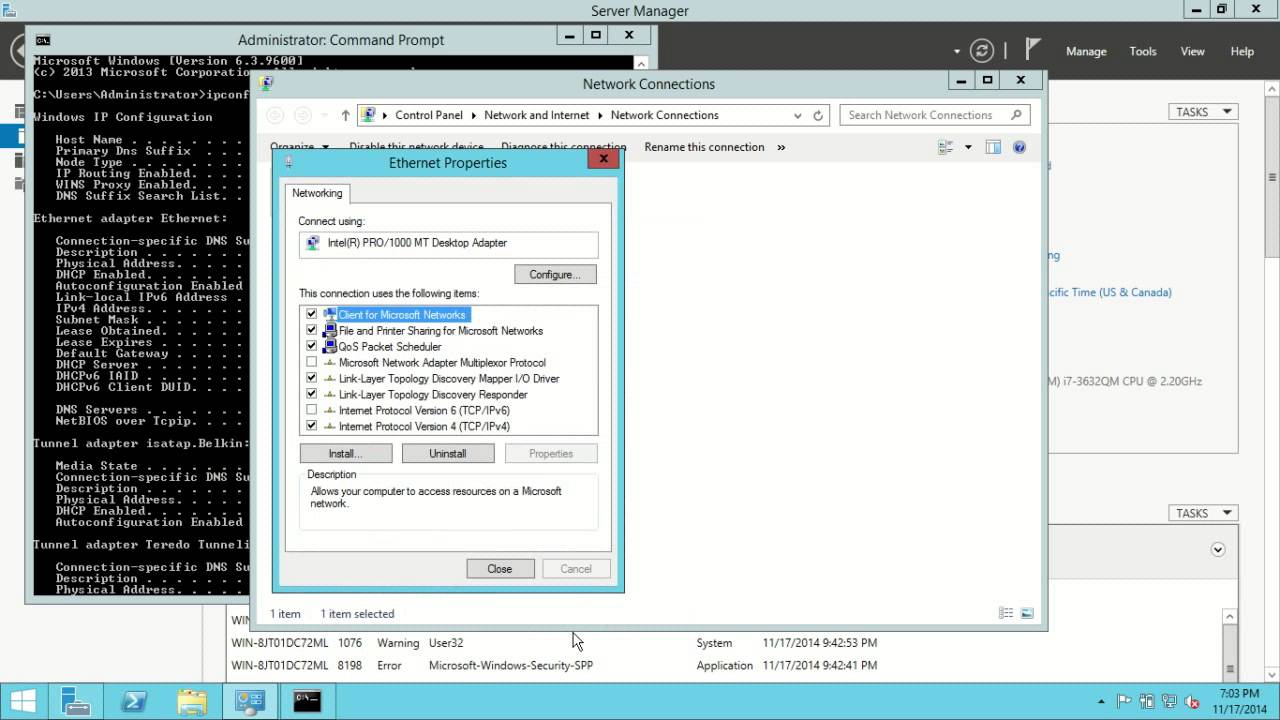Open Network Connections help icon
1280x720 pixels.
[x=1019, y=147]
